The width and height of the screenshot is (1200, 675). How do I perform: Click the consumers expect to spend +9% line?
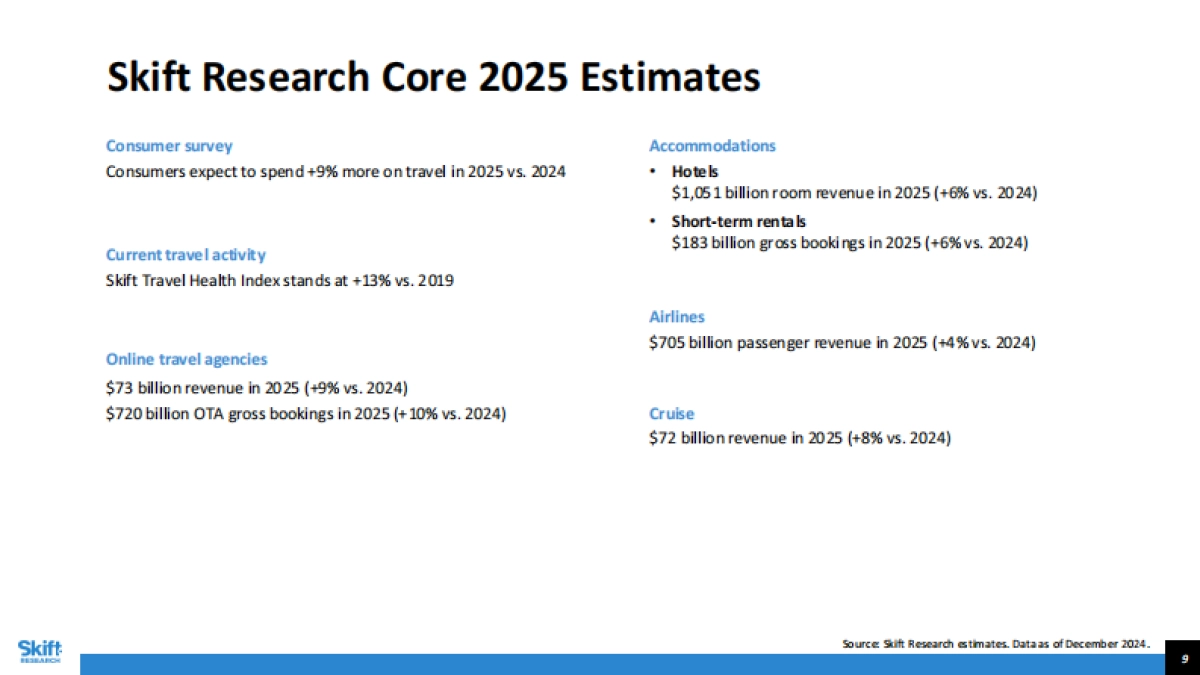pyautogui.click(x=335, y=172)
